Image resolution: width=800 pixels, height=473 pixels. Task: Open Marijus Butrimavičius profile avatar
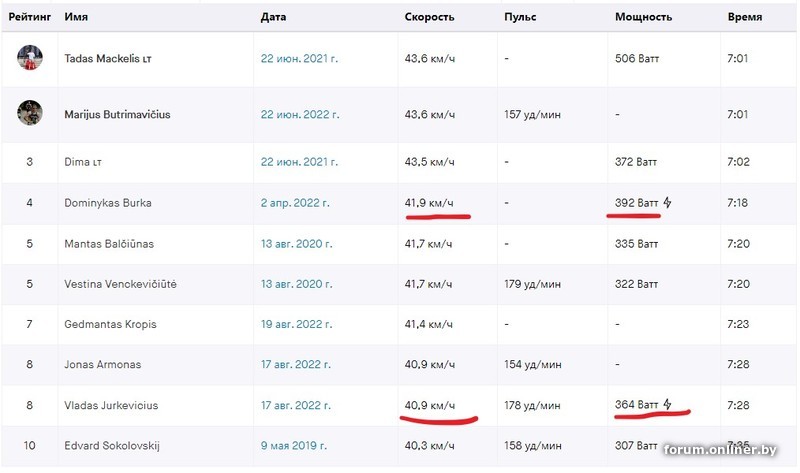click(30, 113)
